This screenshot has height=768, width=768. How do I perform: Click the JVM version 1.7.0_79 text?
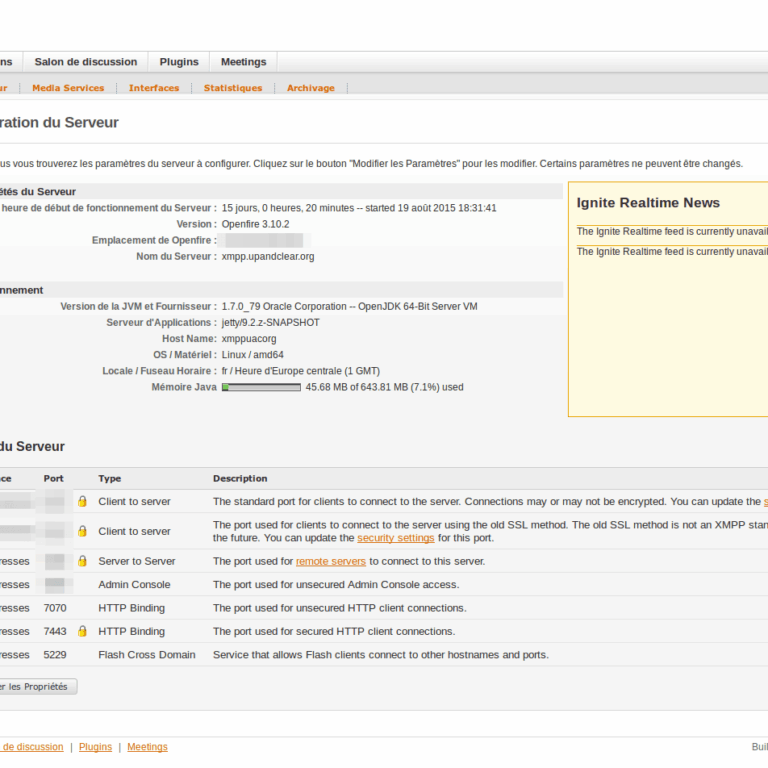349,307
